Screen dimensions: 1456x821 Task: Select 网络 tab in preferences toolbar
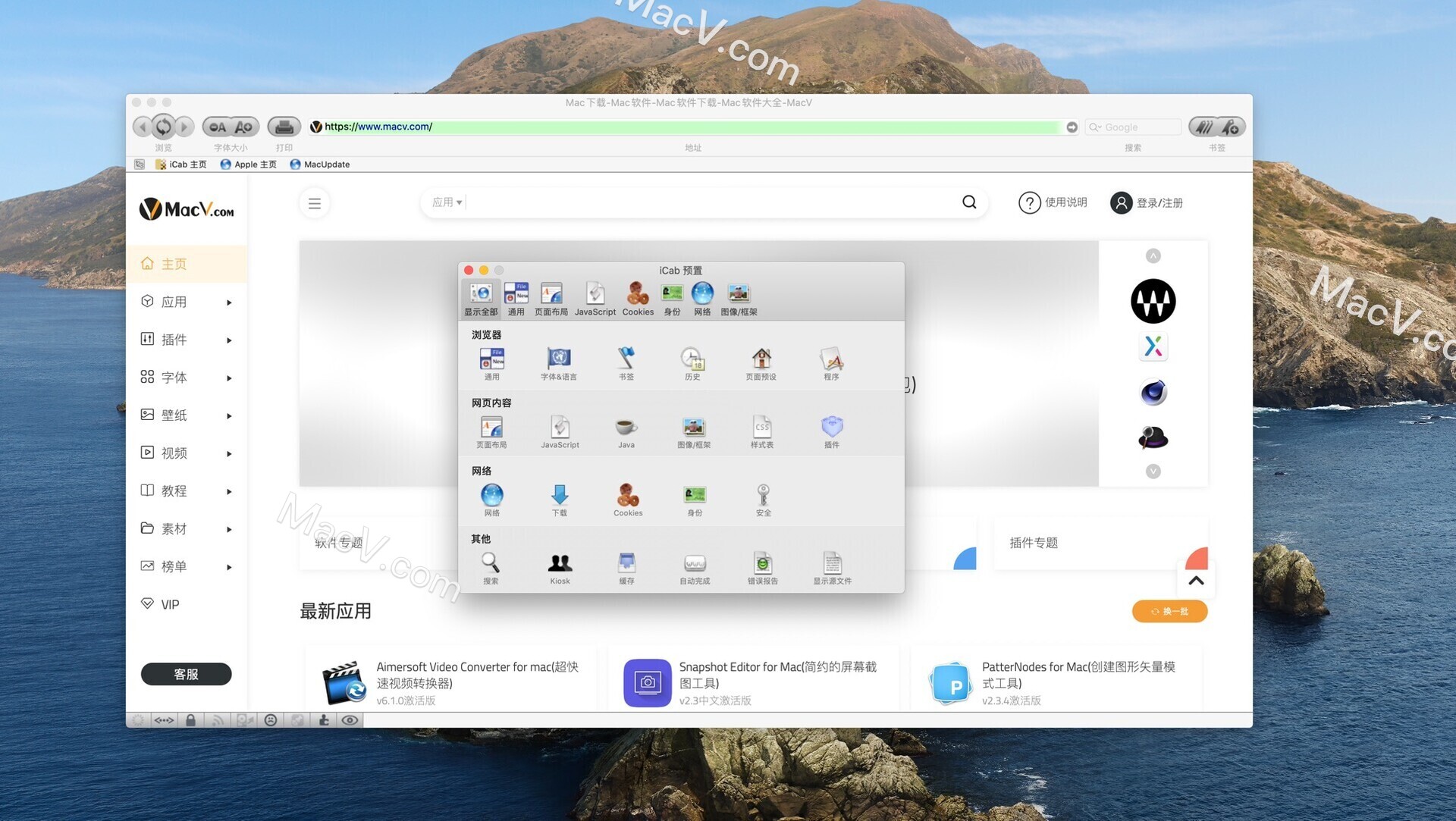pyautogui.click(x=702, y=299)
